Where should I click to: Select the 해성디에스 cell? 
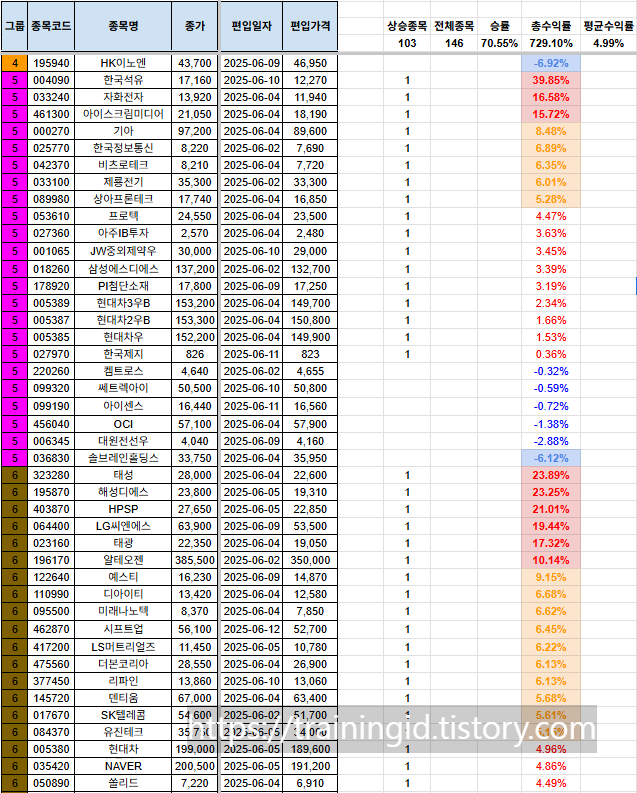(123, 492)
